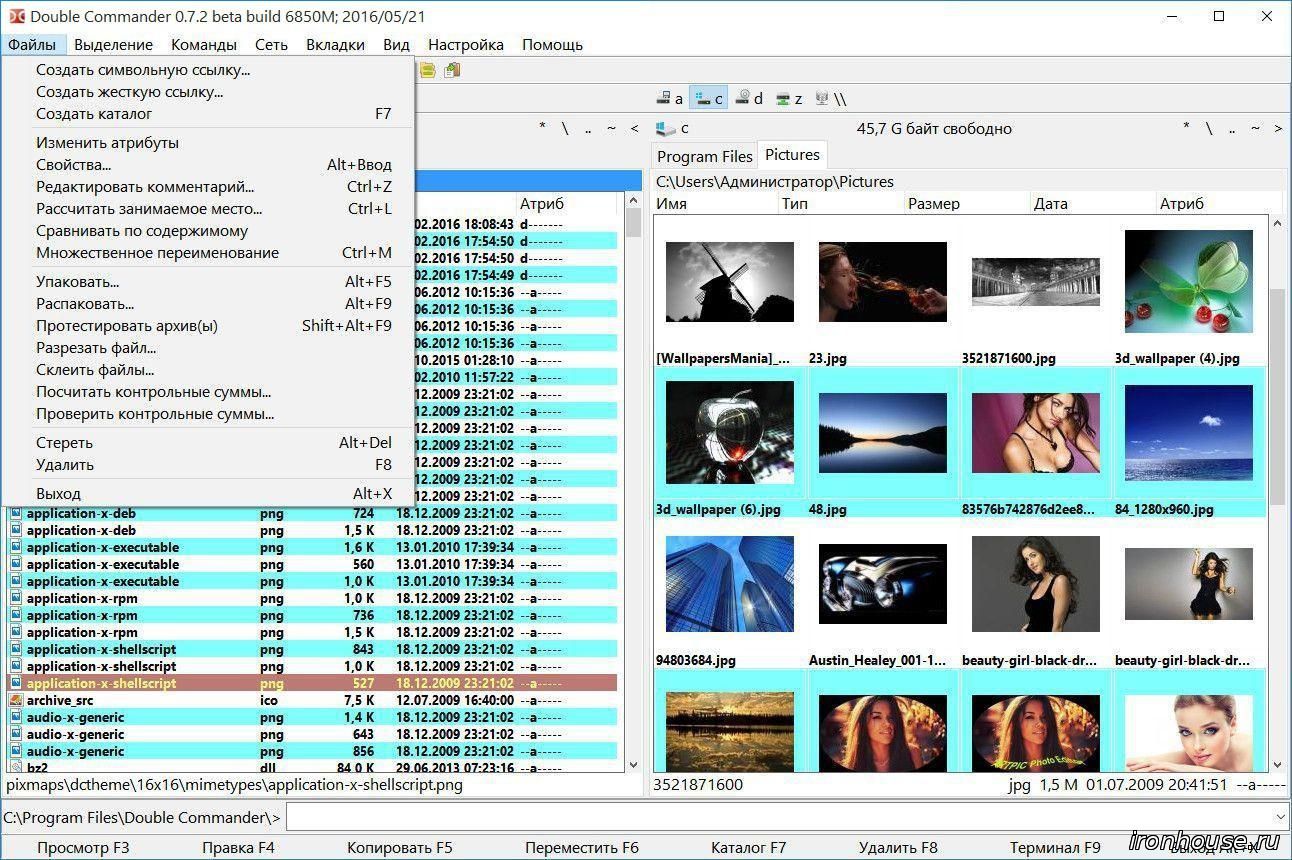Choose Множественное переименование menu entry

(209, 253)
